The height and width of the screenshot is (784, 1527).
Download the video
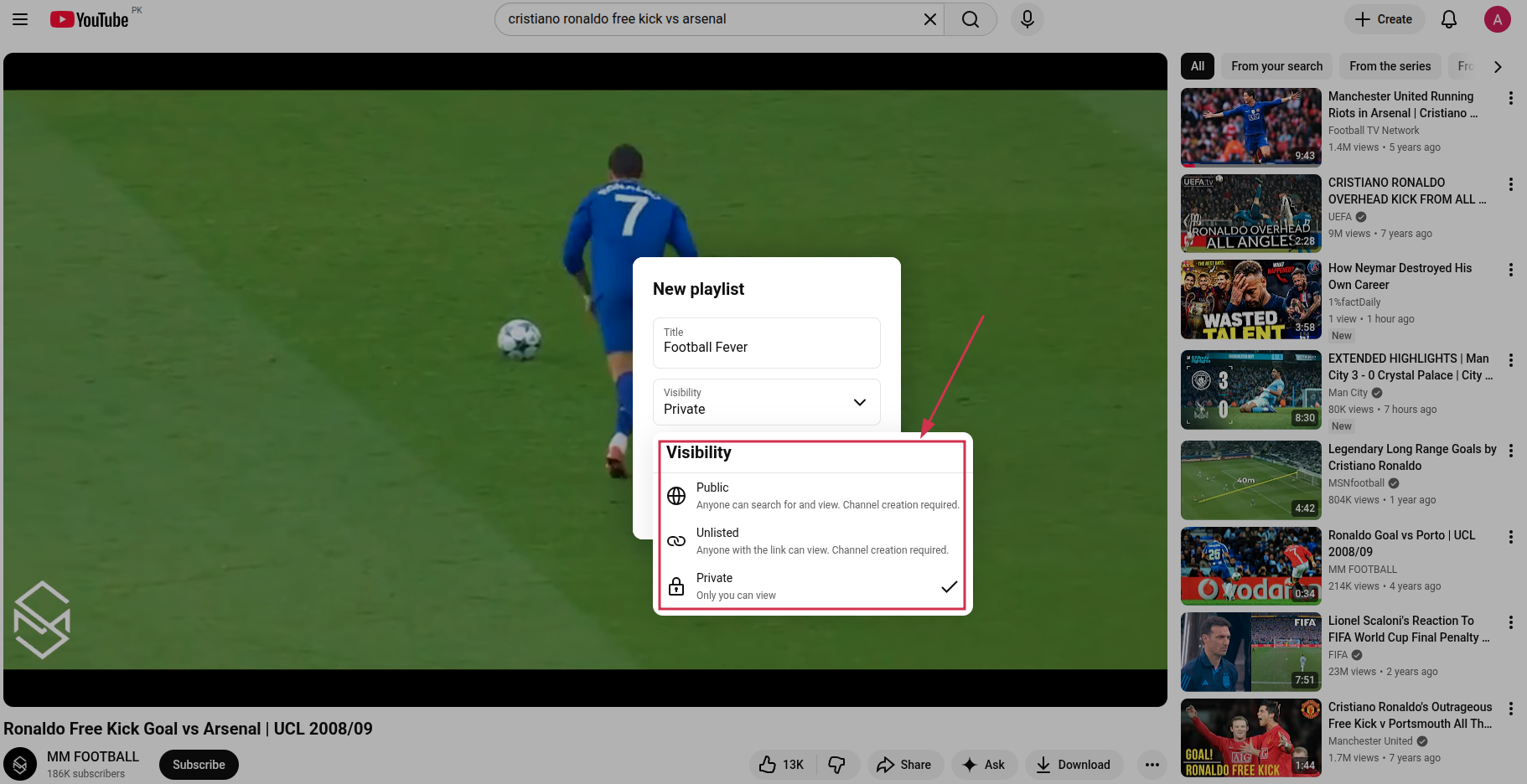click(1074, 765)
